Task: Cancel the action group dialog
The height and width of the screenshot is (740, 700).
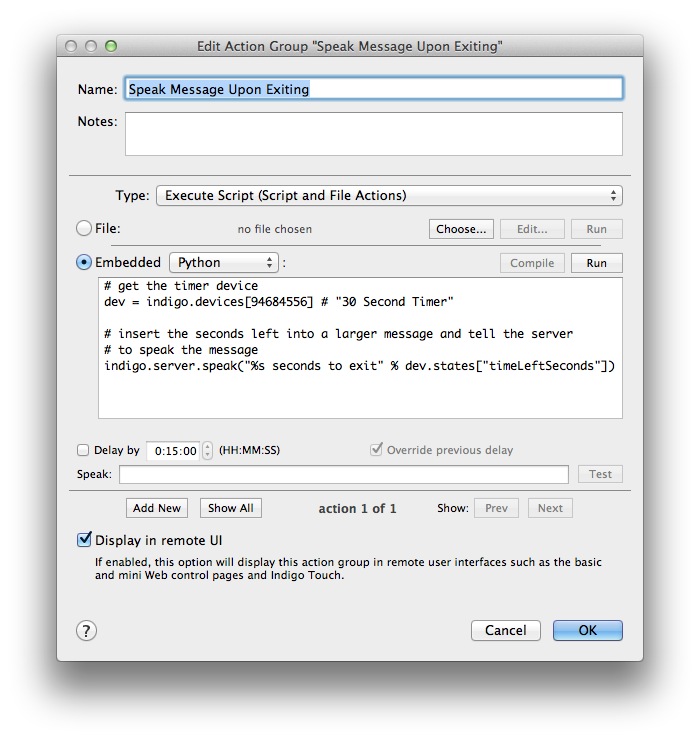Action: click(x=506, y=631)
